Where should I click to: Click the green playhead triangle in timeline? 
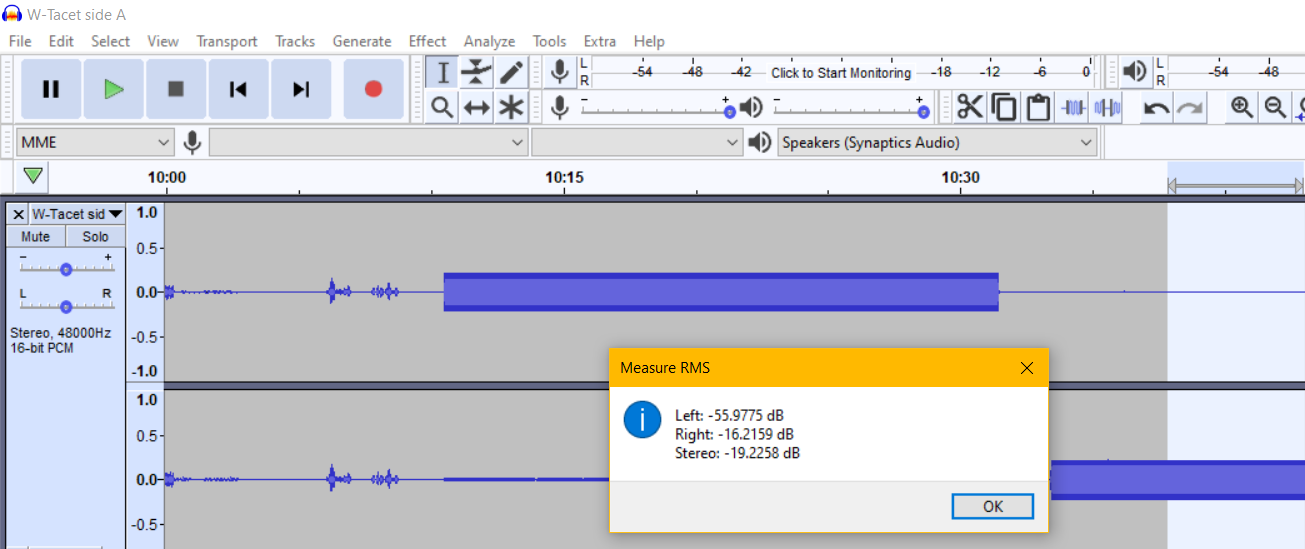pyautogui.click(x=34, y=176)
